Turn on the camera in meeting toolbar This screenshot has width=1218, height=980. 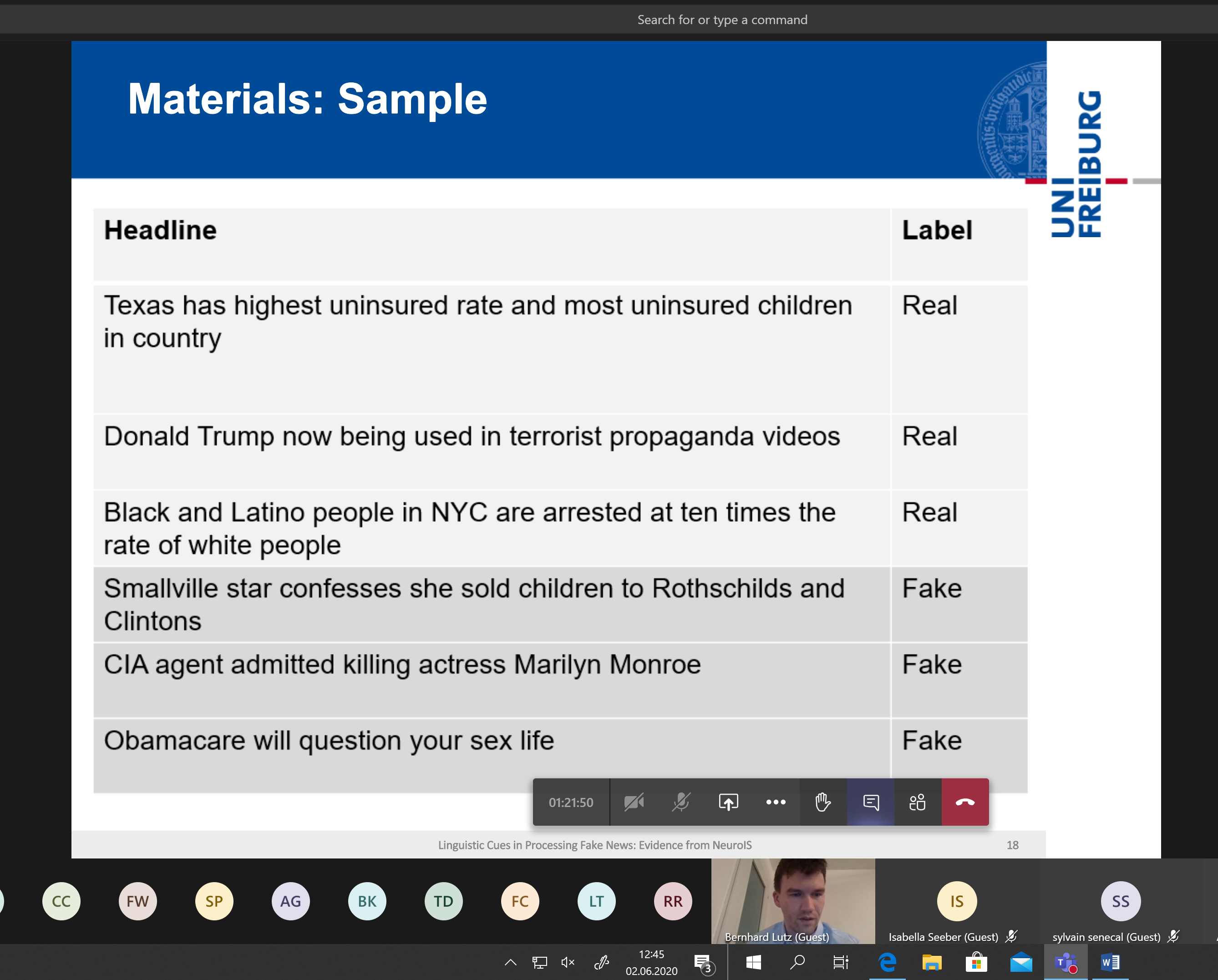(633, 802)
